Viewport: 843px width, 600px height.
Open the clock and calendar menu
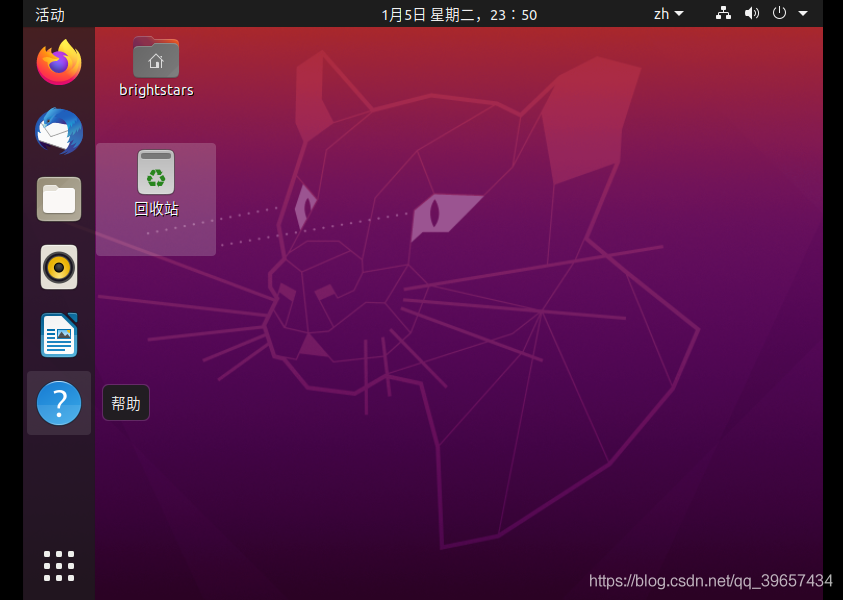[459, 15]
